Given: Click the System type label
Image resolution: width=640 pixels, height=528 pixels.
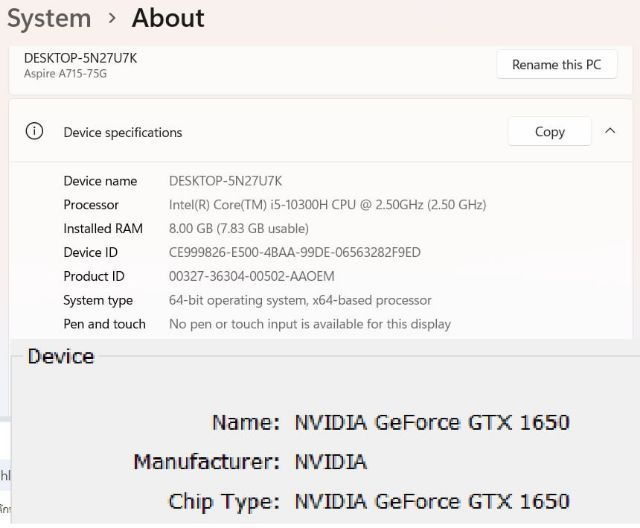Looking at the screenshot, I should pyautogui.click(x=98, y=300).
